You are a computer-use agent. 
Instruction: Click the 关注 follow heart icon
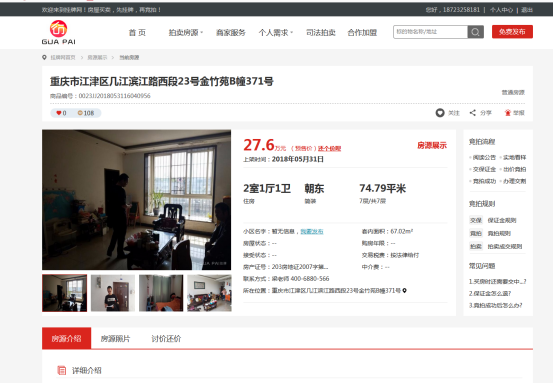pos(440,113)
